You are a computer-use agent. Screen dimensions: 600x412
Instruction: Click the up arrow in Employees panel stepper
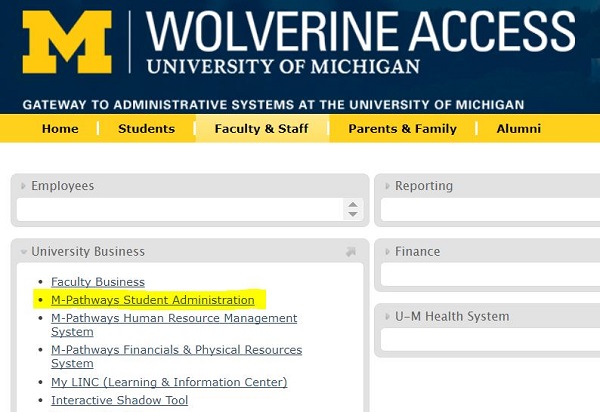pos(353,205)
